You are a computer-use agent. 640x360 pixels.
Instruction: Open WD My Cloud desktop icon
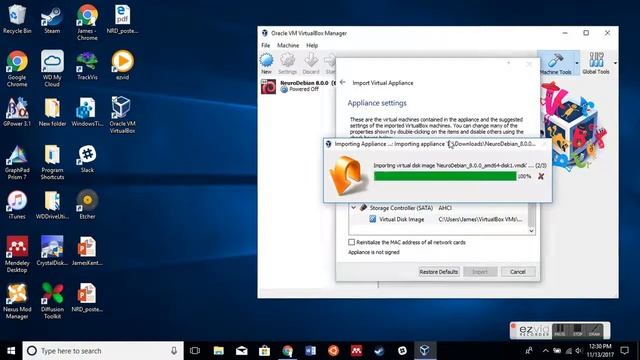pos(52,69)
